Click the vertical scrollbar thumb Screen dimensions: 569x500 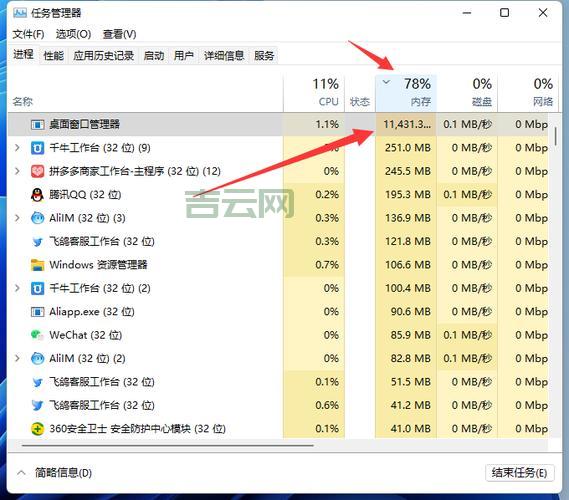coord(556,136)
